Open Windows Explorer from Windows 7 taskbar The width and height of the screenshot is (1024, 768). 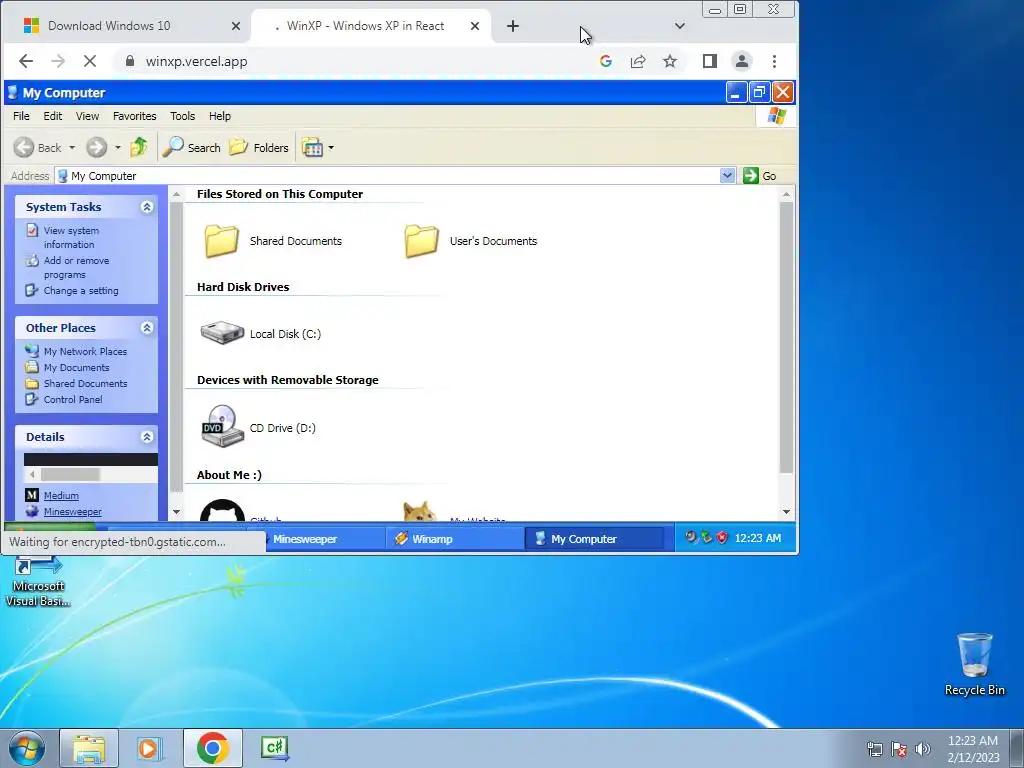click(x=89, y=748)
